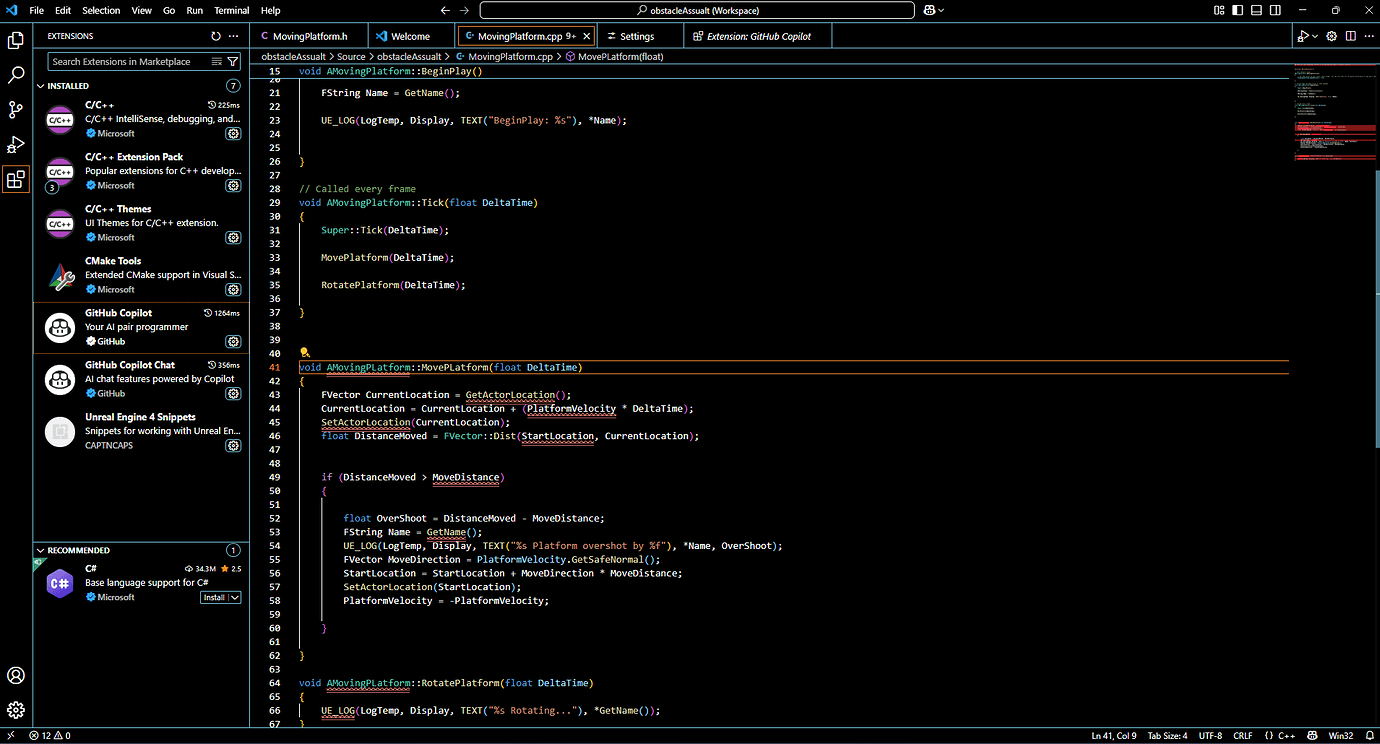Toggle the primary side bar layout
The image size is (1380, 744).
coord(1238,10)
